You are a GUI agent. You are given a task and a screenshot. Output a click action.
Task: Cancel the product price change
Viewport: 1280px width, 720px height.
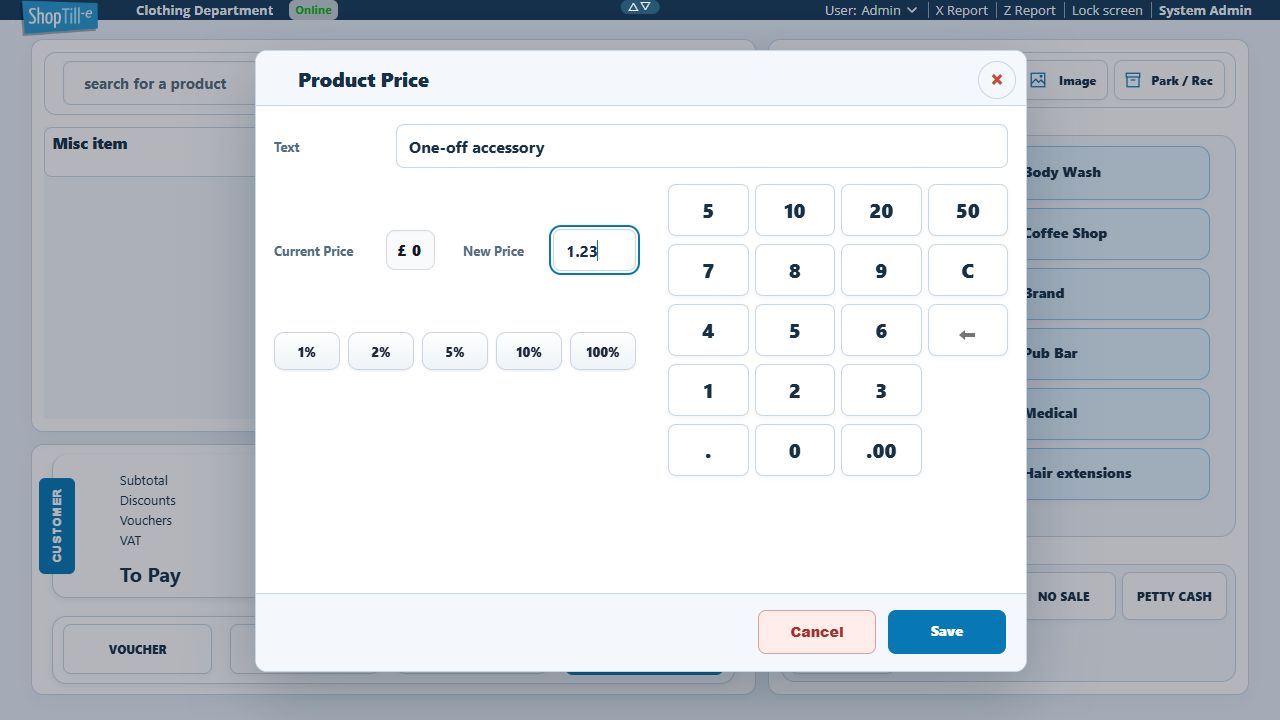tap(817, 632)
